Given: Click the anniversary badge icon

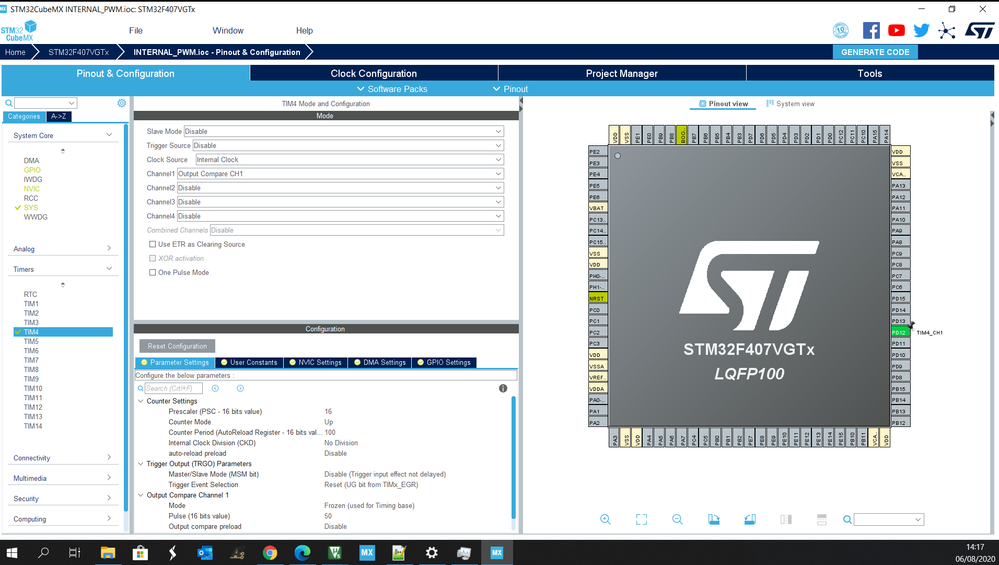Looking at the screenshot, I should tap(841, 30).
